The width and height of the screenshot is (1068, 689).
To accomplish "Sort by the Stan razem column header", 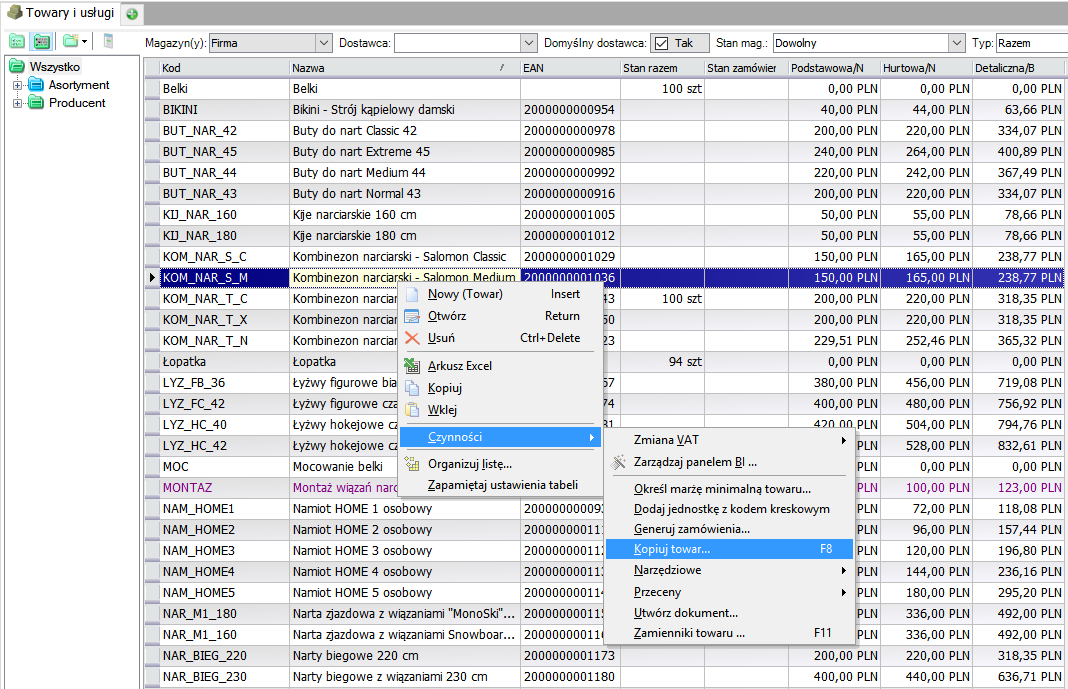I will coord(662,68).
